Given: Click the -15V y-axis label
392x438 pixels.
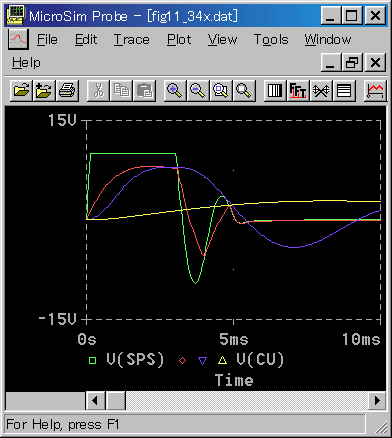Looking at the screenshot, I should [57, 319].
